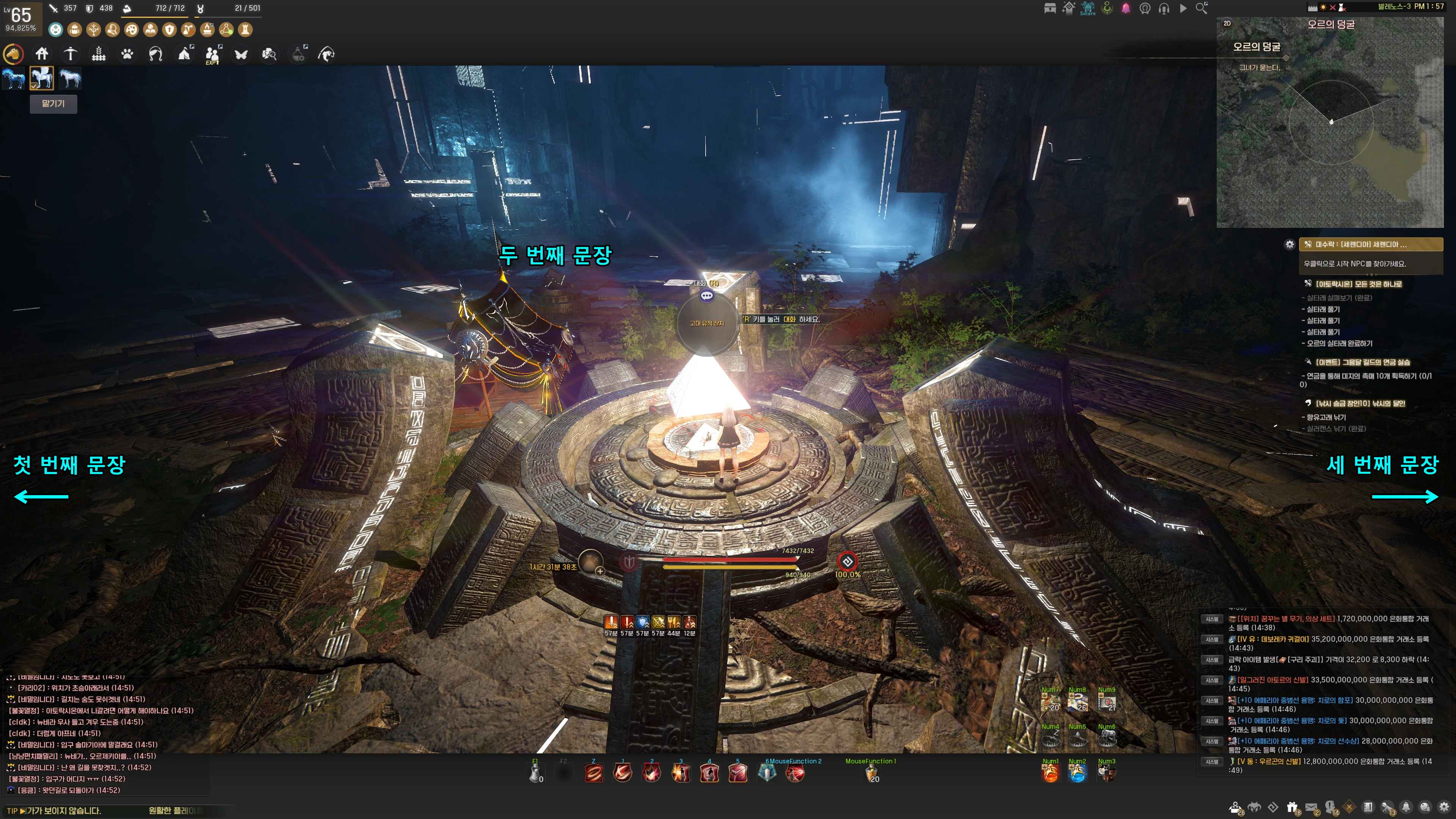1456x819 pixels.
Task: Open the quest widget gear settings
Action: point(1289,244)
